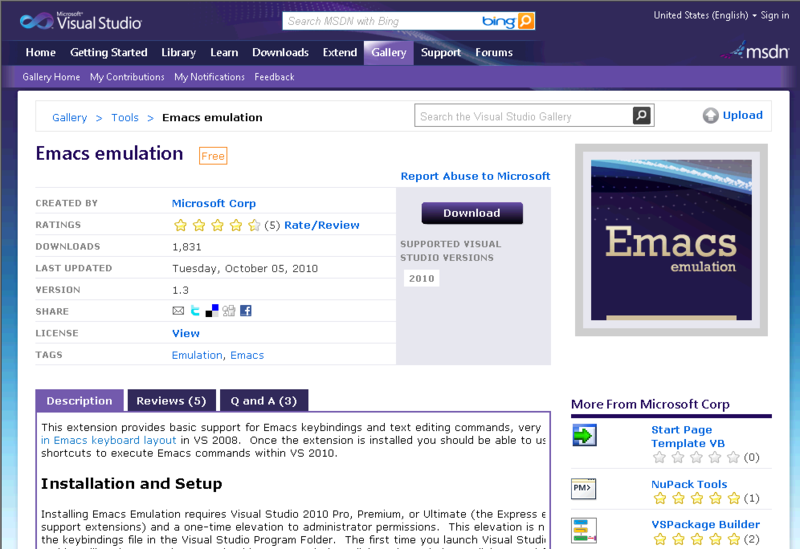Image resolution: width=800 pixels, height=549 pixels.
Task: Open My Notifications
Action: point(209,77)
